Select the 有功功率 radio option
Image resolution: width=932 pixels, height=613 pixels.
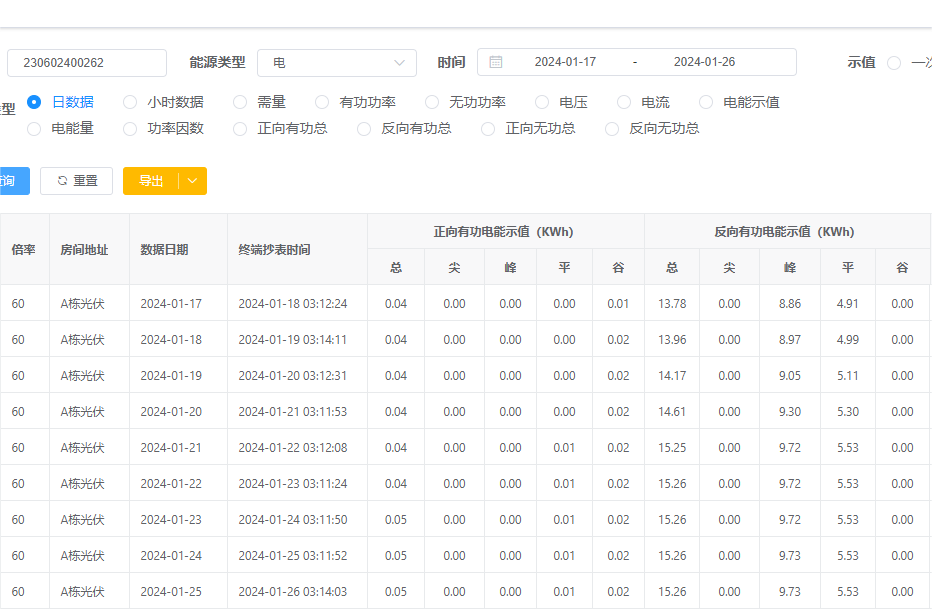322,102
